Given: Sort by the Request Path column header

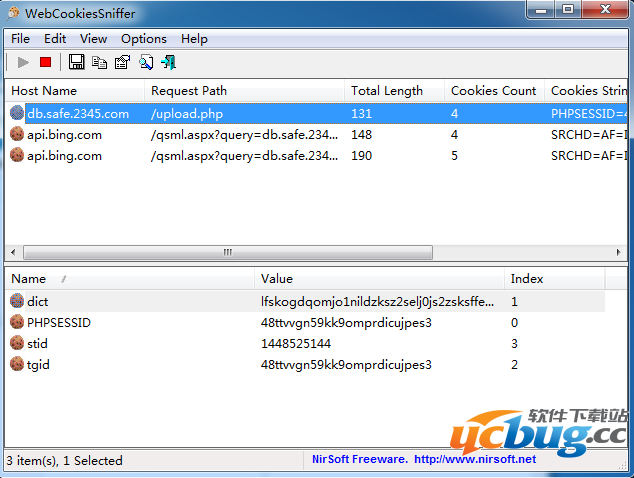Looking at the screenshot, I should point(245,91).
